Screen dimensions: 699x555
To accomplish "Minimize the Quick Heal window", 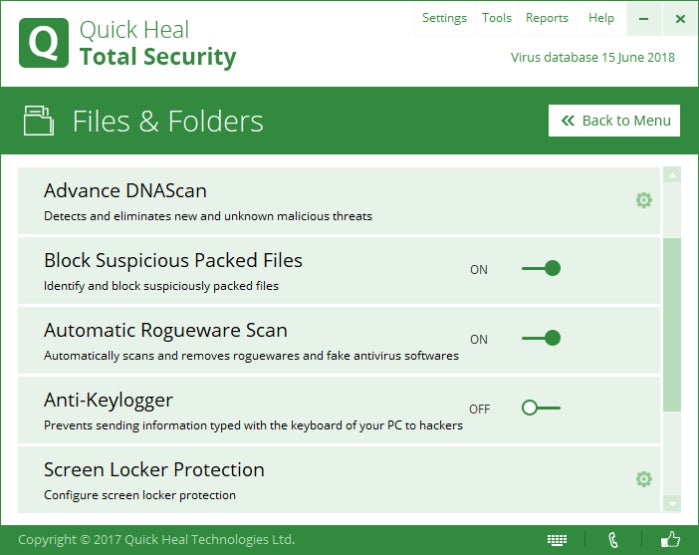I will tap(644, 19).
